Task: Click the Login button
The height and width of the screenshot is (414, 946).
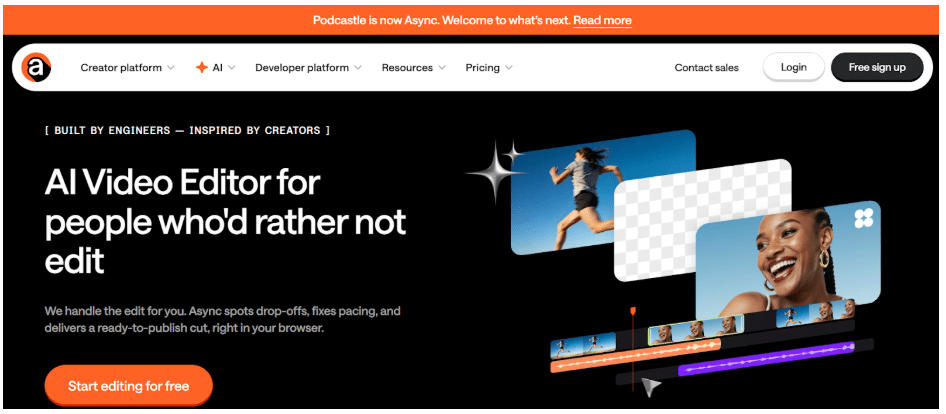Action: click(x=793, y=67)
